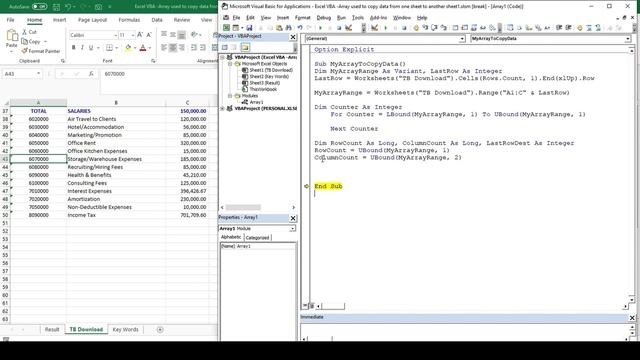
Task: Align text left in Excel ribbon
Action: (x=164, y=48)
